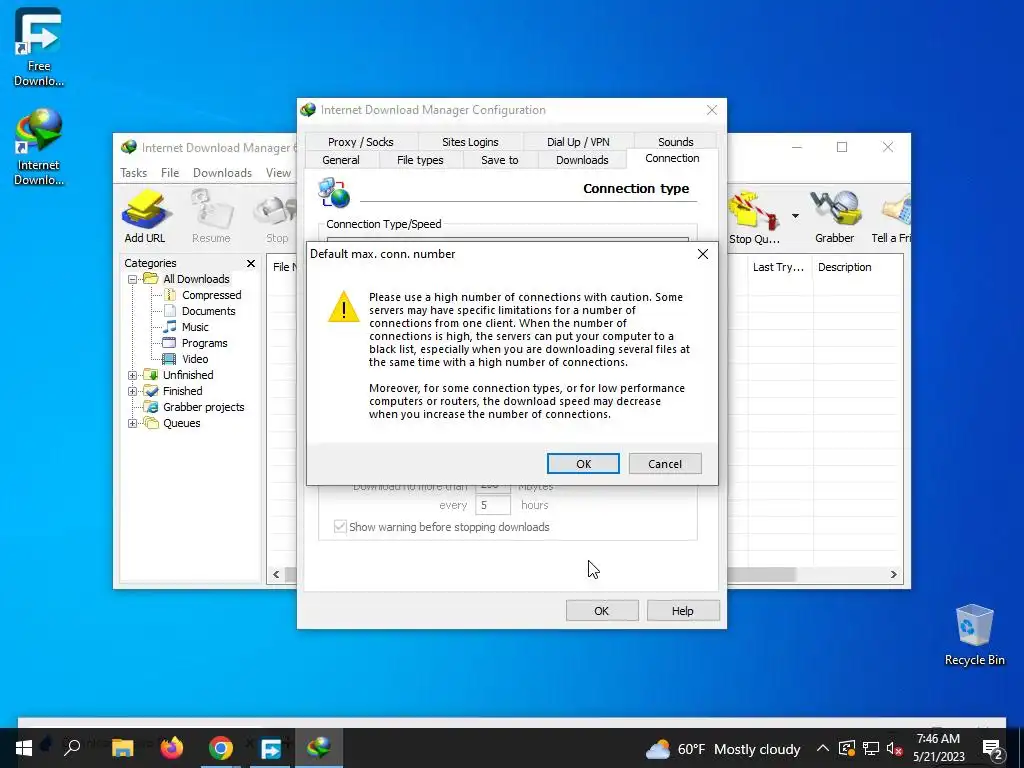The image size is (1024, 768).
Task: Open the weather widget showing 60°F
Action: [x=722, y=749]
